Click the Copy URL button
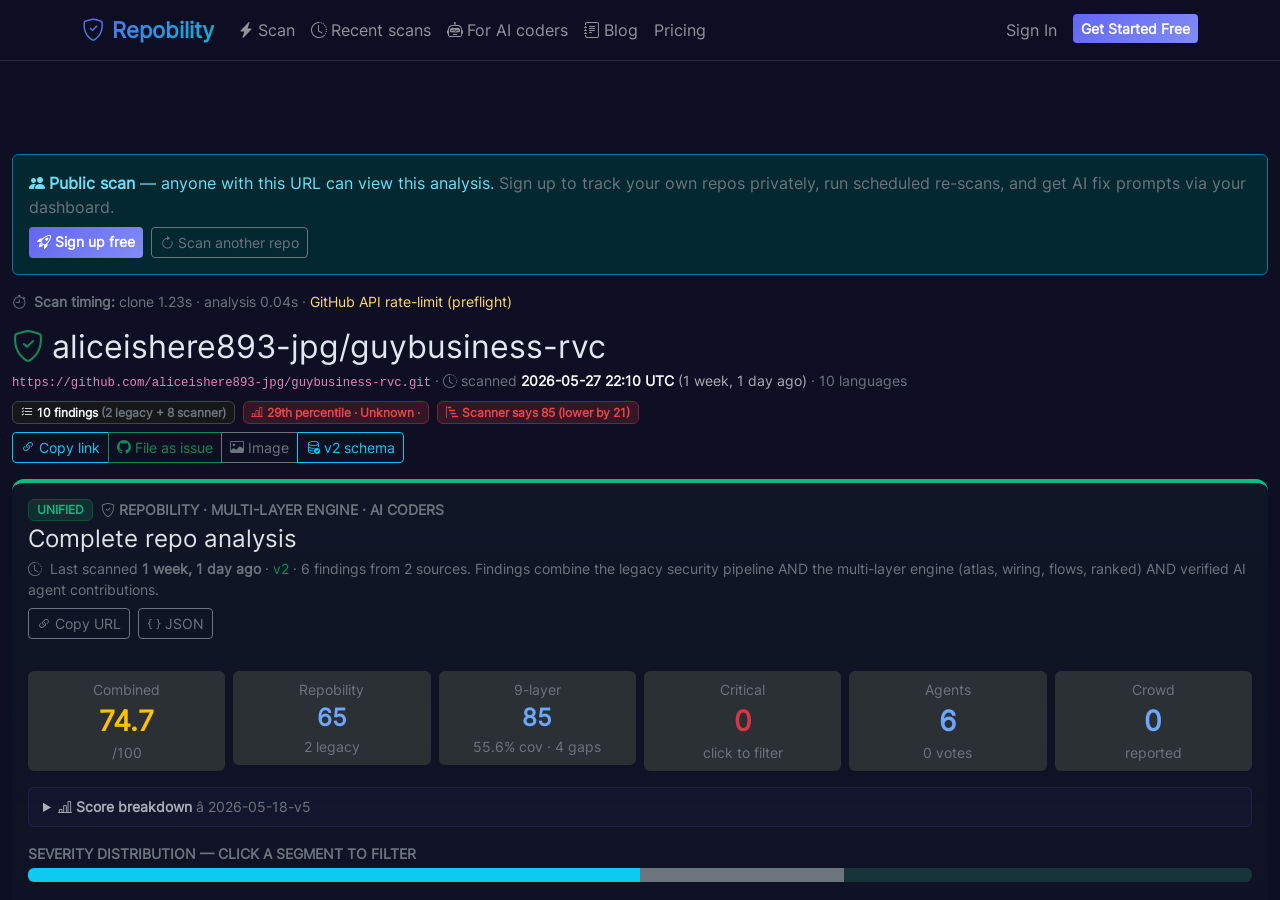Image resolution: width=1280 pixels, height=900 pixels. click(x=79, y=623)
